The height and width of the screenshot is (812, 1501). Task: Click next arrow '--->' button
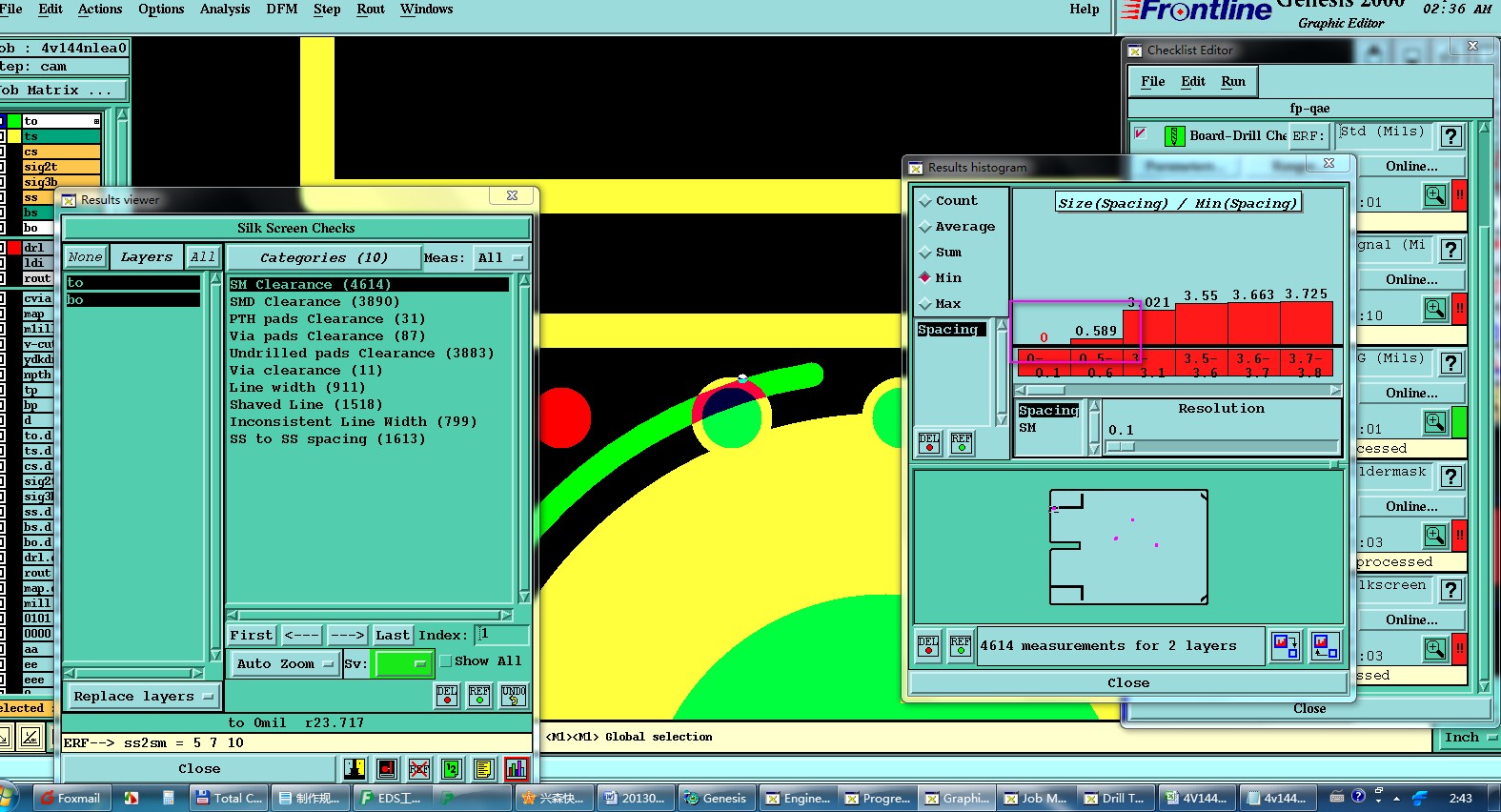[347, 635]
